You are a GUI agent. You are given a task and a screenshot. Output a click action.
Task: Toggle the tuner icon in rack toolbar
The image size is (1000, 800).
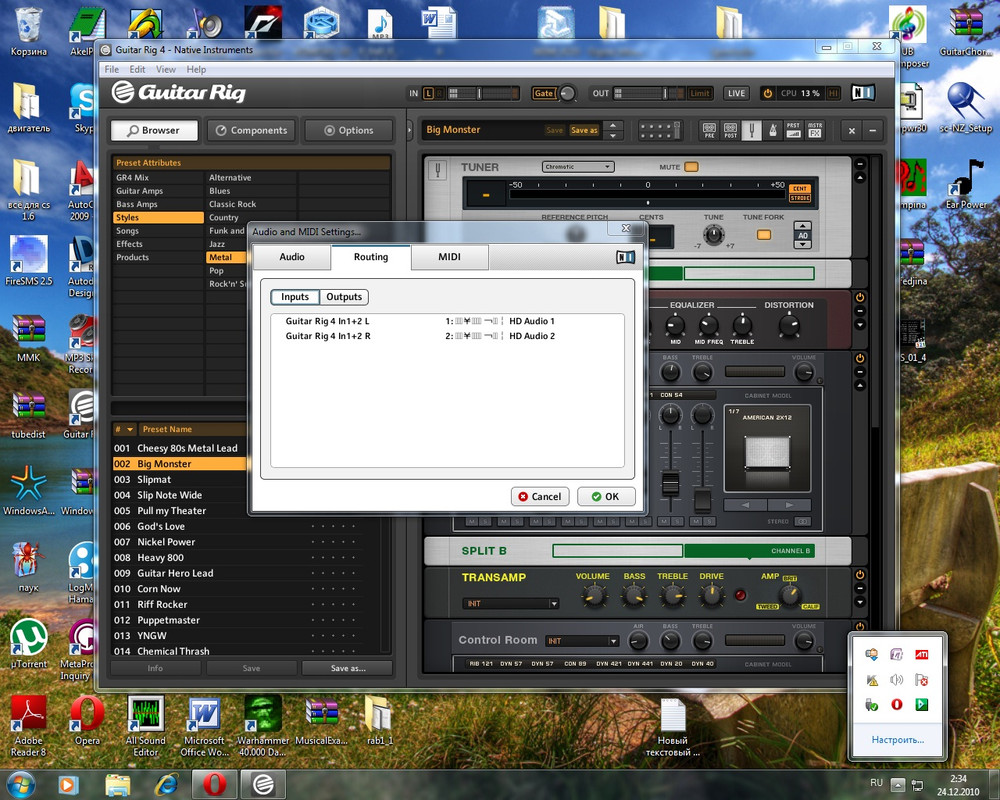point(751,130)
